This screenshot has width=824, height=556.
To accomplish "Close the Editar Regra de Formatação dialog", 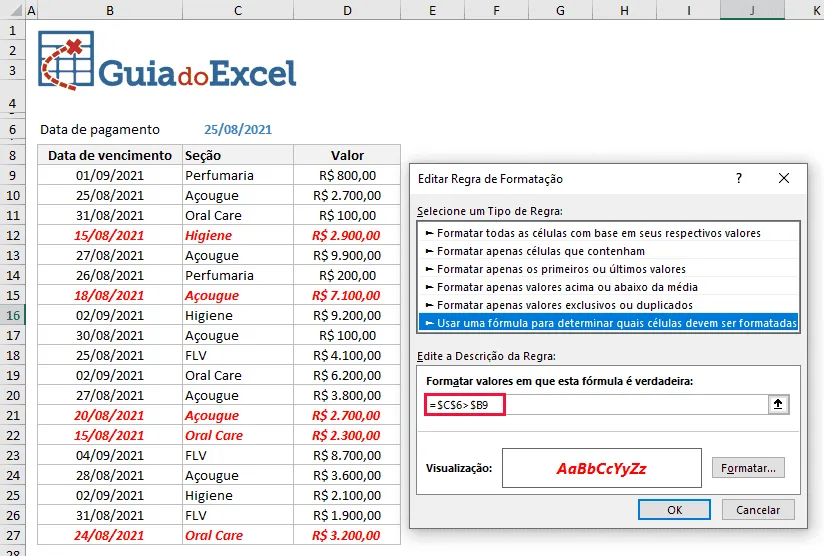I will (x=784, y=179).
